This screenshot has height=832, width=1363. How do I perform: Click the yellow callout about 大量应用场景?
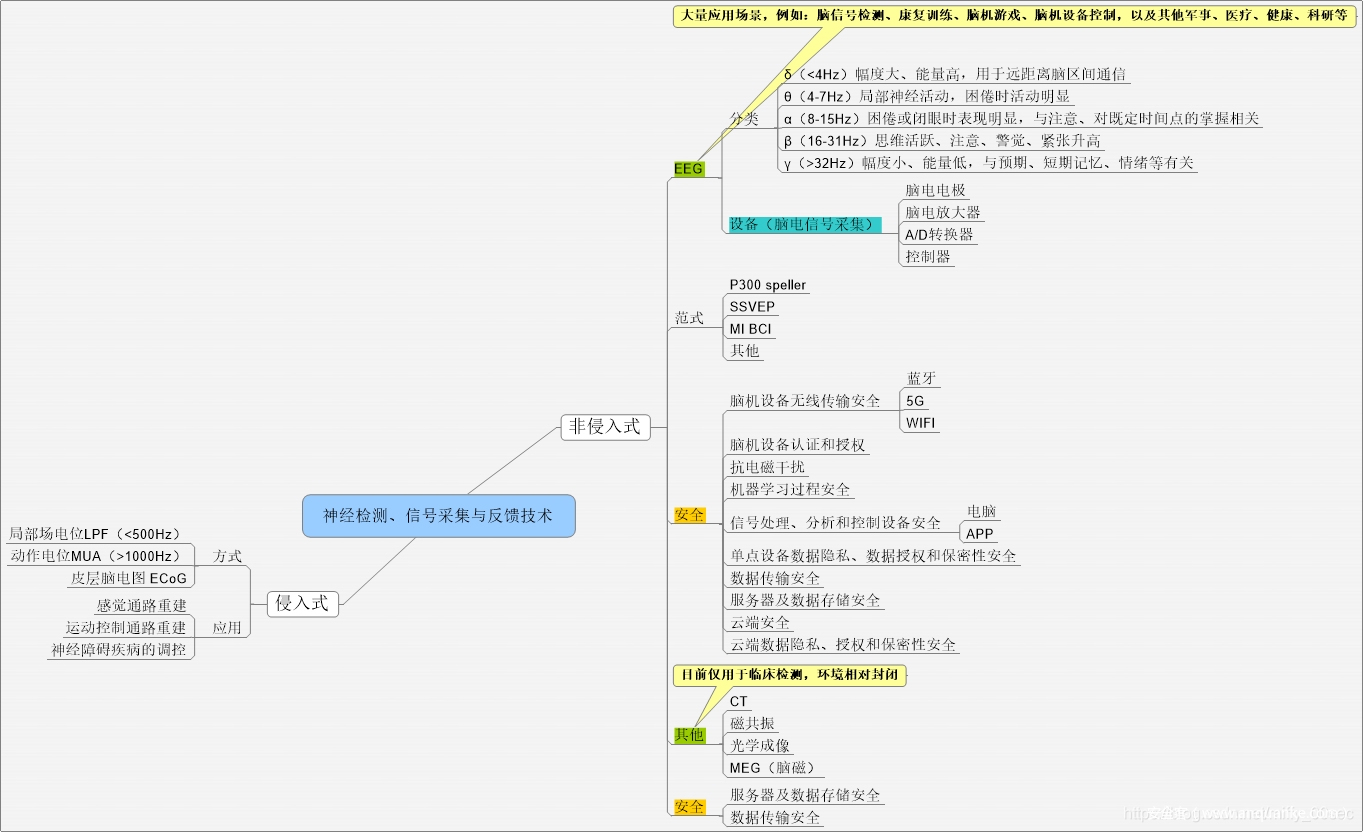(1014, 17)
